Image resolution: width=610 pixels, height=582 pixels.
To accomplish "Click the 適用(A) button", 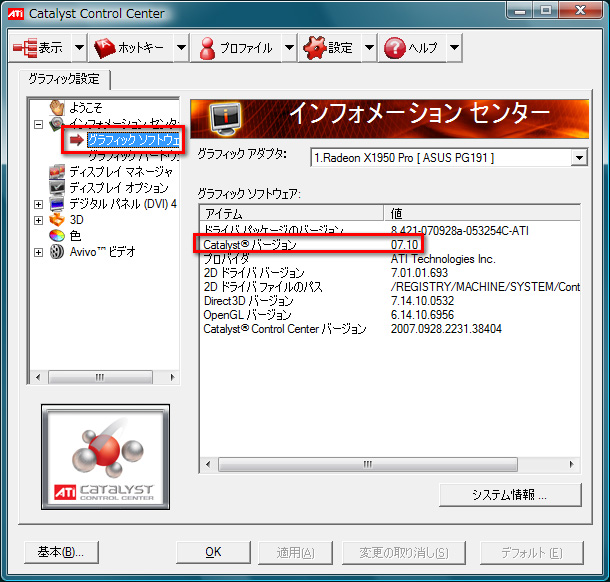I will click(x=295, y=552).
